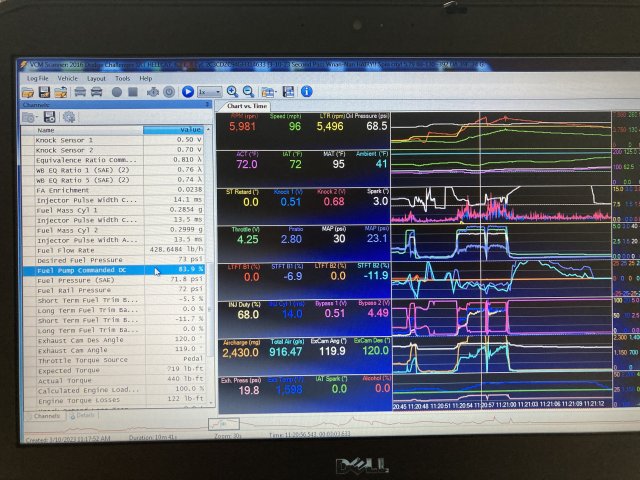Image resolution: width=640 pixels, height=480 pixels.
Task: Click the Throttle (V) 4.25 readout
Action: [247, 239]
